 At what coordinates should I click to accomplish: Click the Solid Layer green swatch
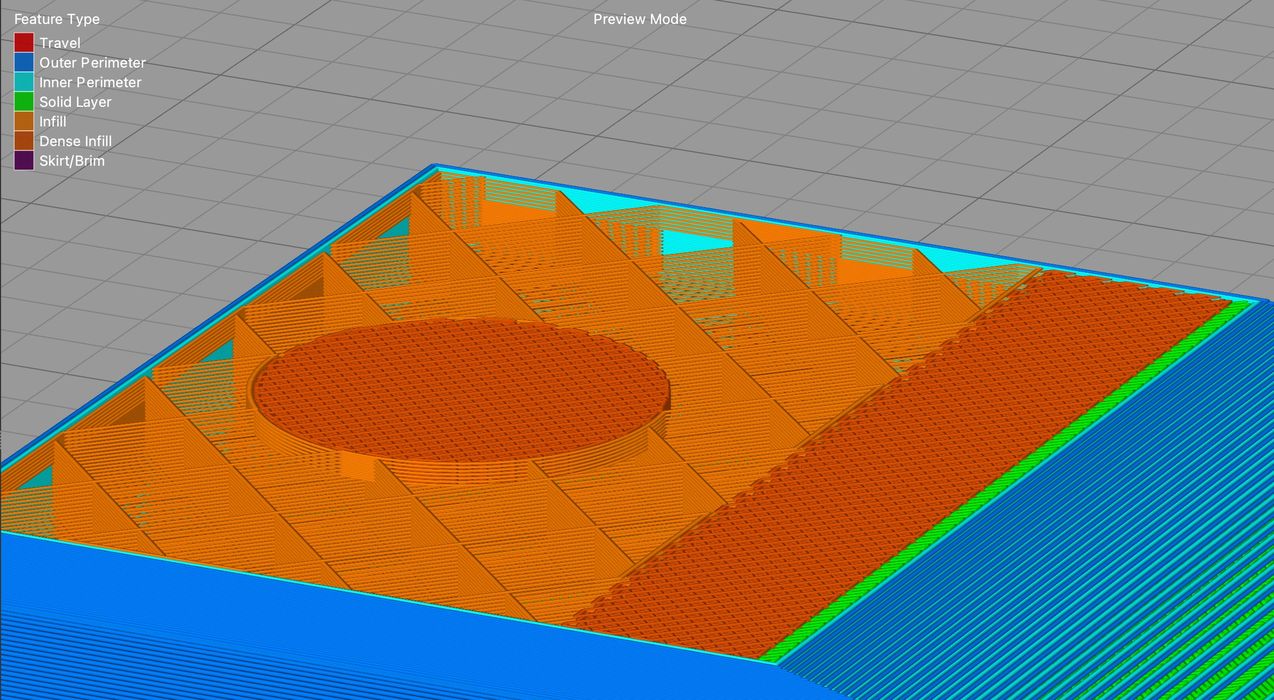25,101
